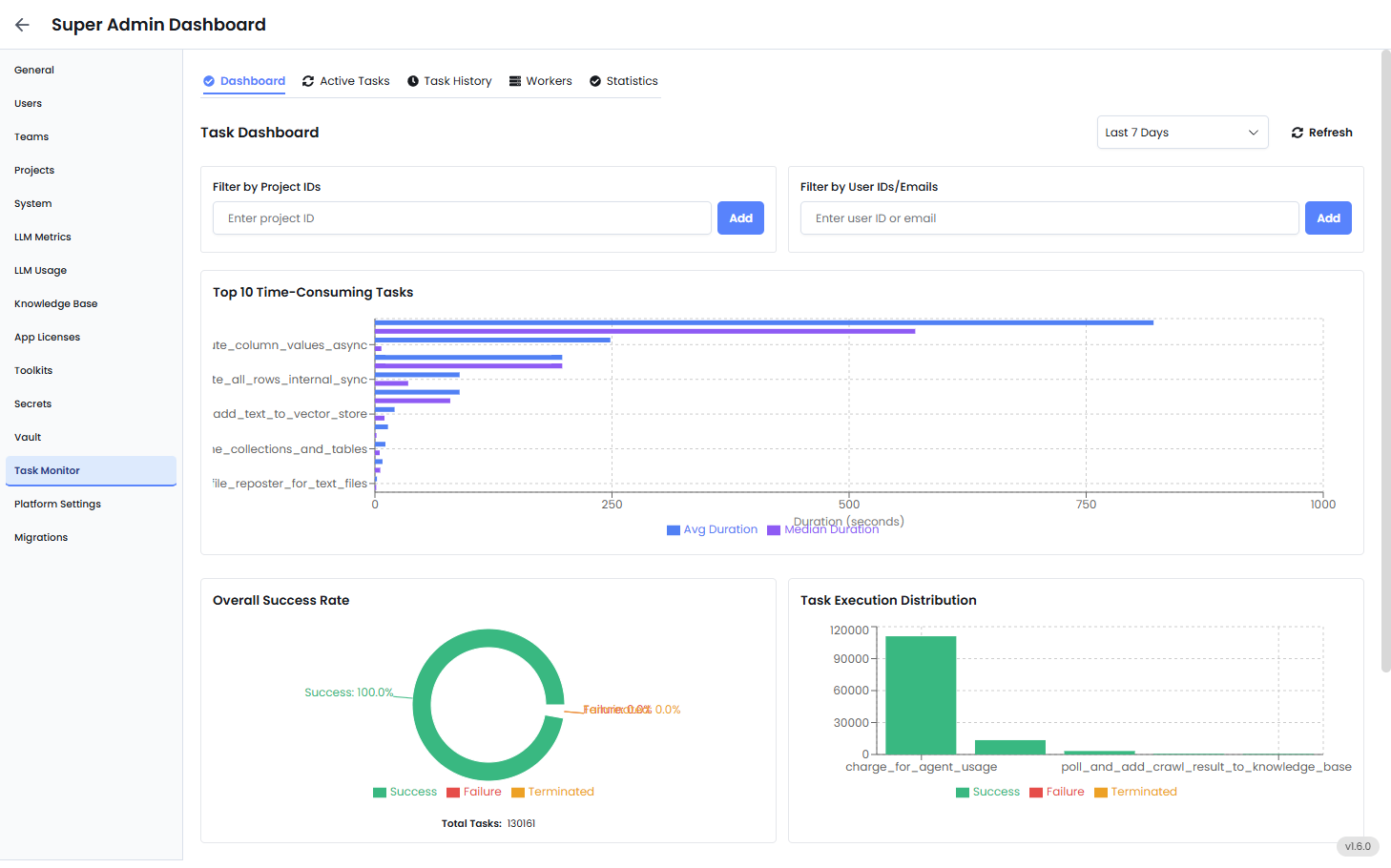1391x868 pixels.
Task: Click Add beside the user ID field
Action: click(x=1328, y=217)
